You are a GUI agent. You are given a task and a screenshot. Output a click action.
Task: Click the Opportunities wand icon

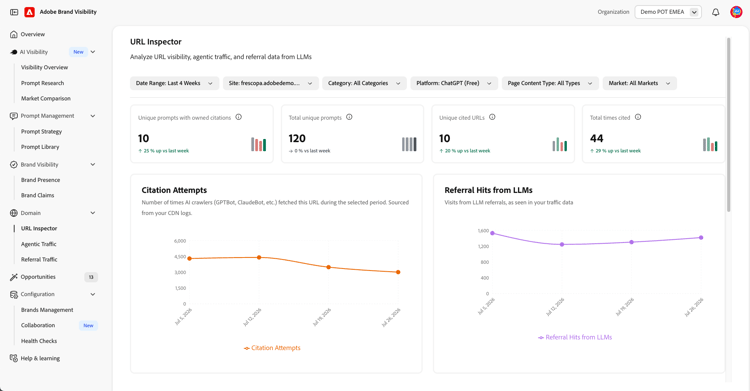click(13, 277)
